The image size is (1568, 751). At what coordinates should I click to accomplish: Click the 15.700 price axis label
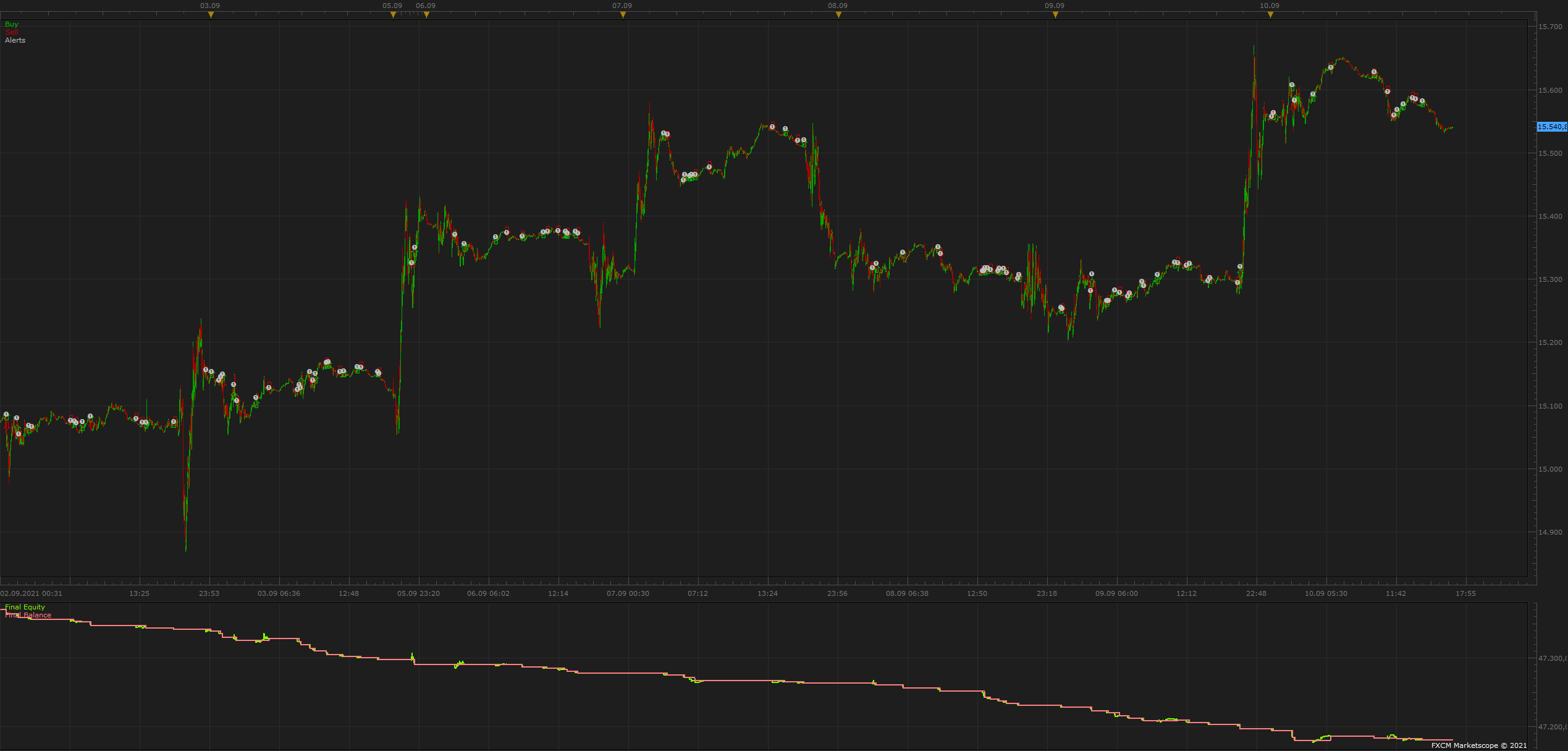coord(1550,27)
